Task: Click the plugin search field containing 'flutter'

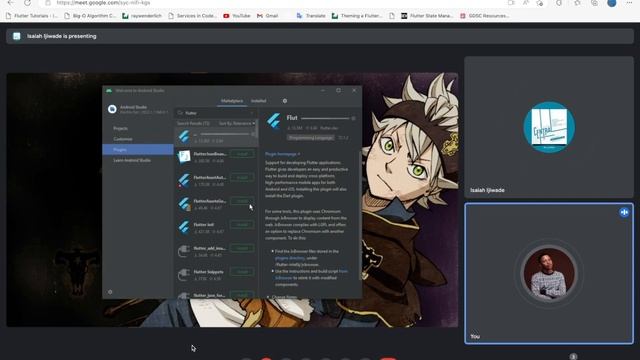Action: tap(217, 113)
